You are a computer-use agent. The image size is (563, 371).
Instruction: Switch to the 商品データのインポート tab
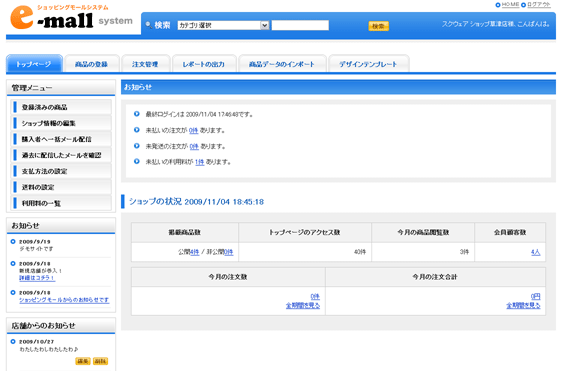[x=282, y=64]
